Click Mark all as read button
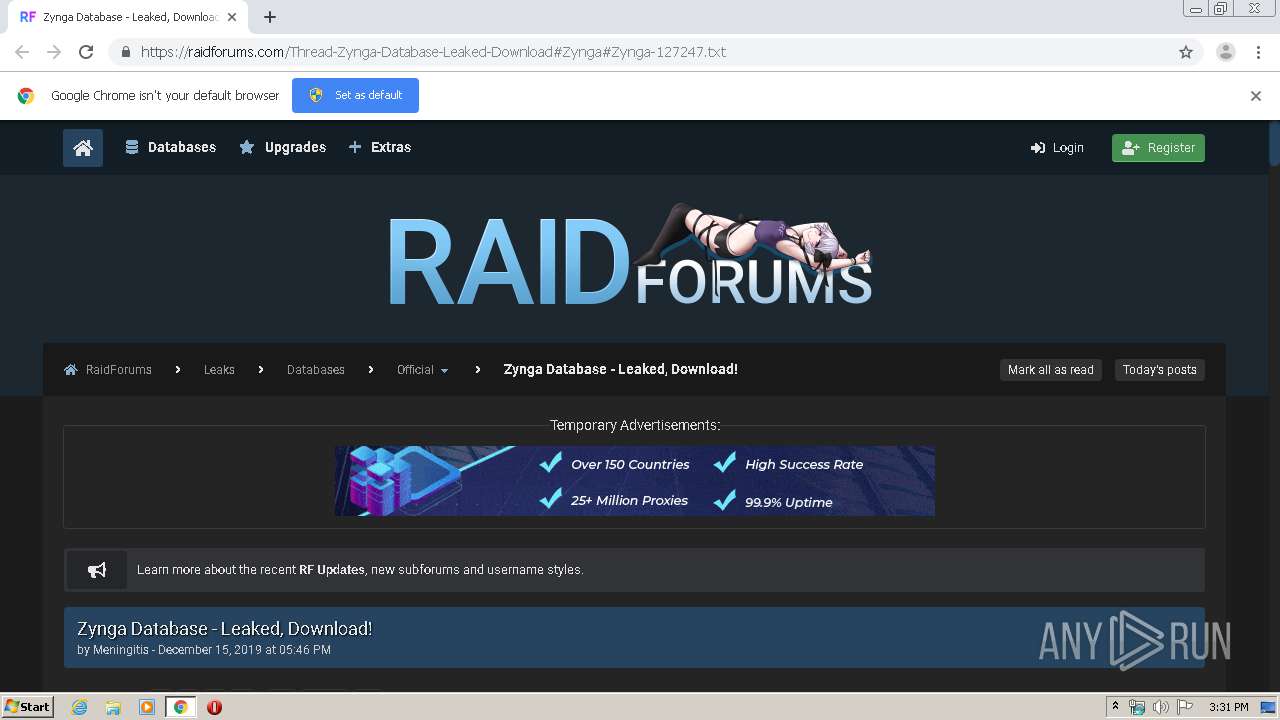Screen dimensions: 1280x720 (1051, 370)
